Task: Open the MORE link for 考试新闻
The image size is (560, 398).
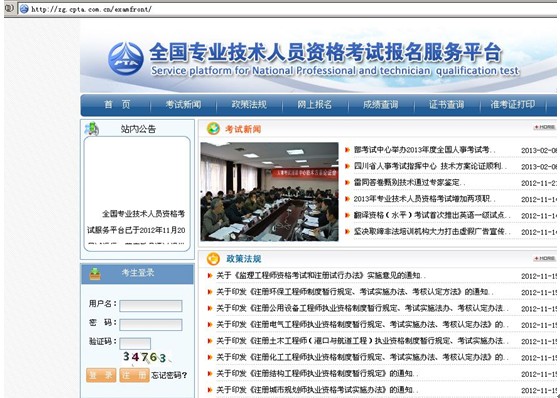Action: [544, 127]
